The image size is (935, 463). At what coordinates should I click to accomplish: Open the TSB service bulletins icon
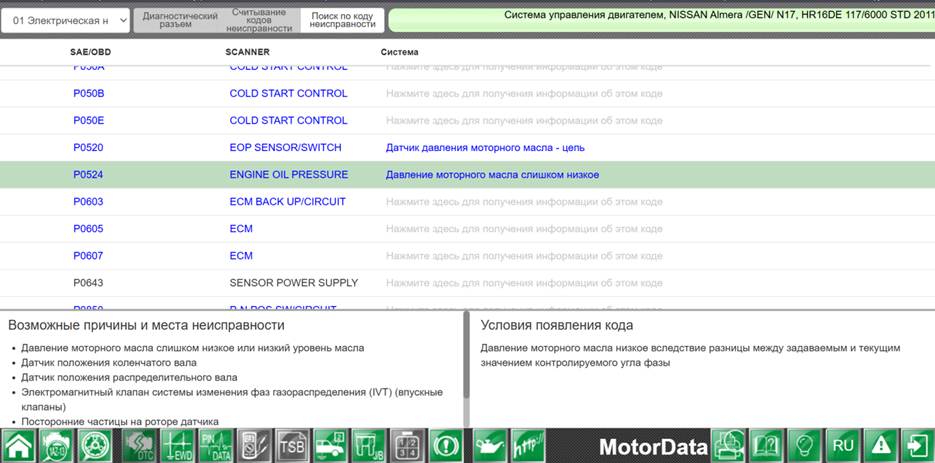coord(293,446)
